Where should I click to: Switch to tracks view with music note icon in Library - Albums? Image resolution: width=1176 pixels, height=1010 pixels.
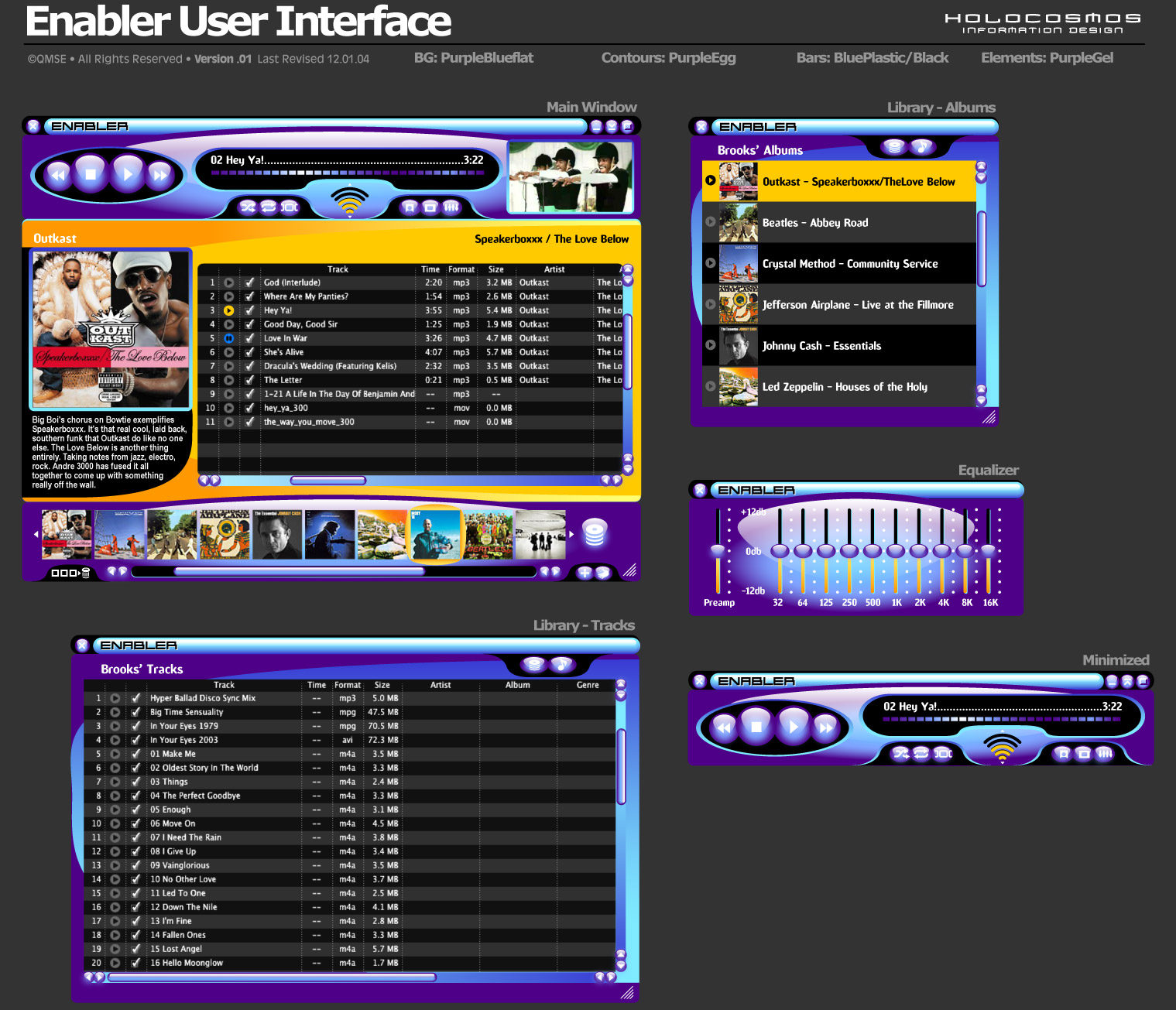point(921,146)
